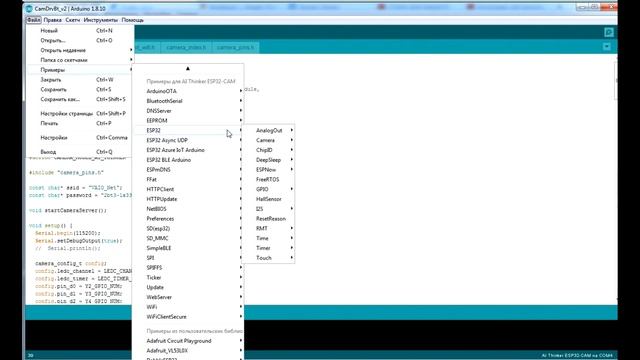
Task: Expand Папка со скетчами submenu
Action: point(80,60)
